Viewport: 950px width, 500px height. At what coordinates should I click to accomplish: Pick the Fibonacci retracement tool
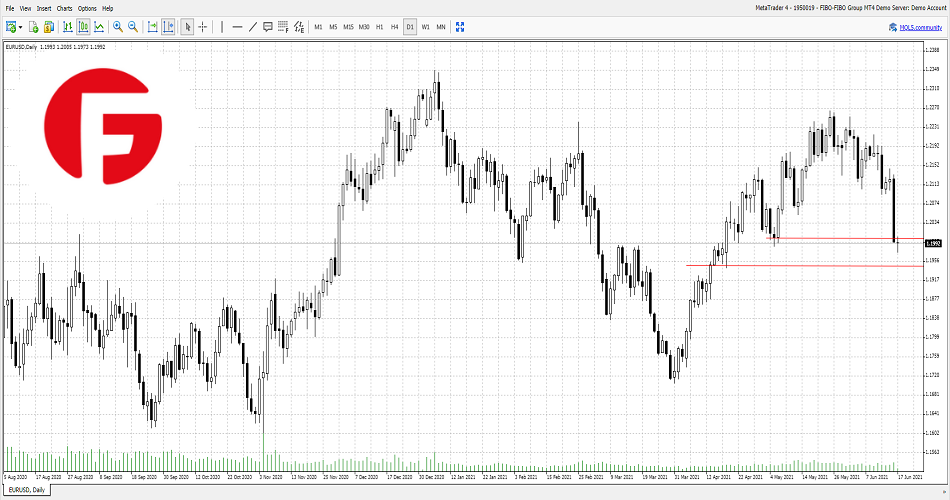tap(284, 27)
